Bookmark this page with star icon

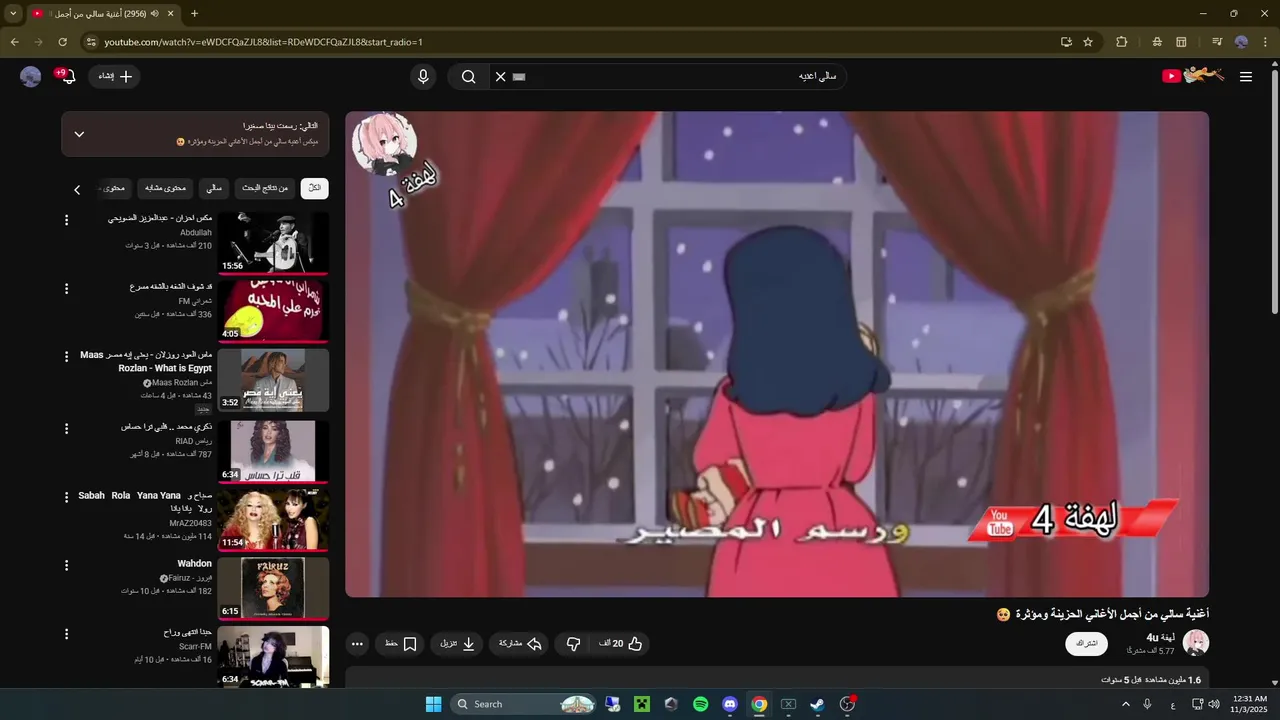point(1088,42)
